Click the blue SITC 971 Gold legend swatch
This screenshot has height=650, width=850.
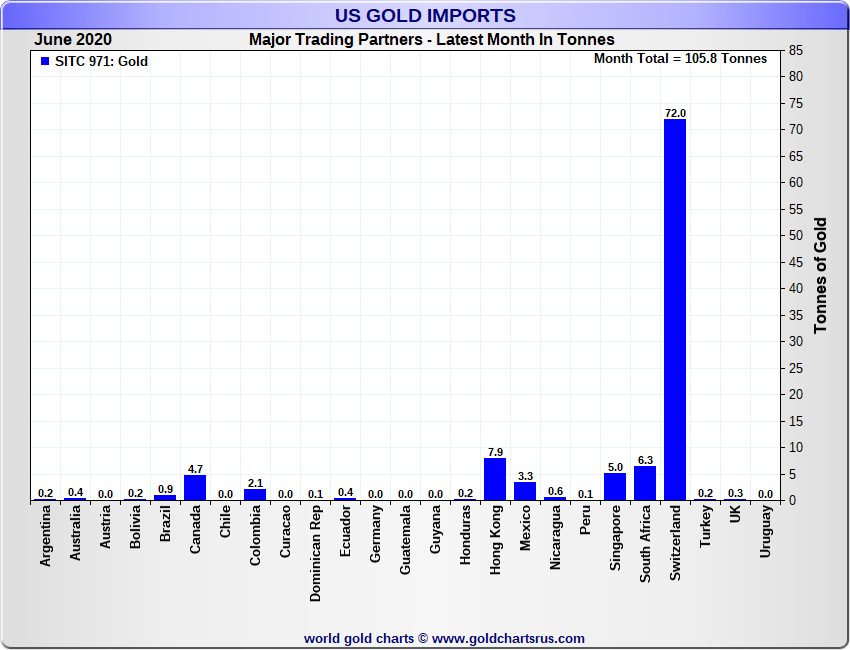coord(45,61)
